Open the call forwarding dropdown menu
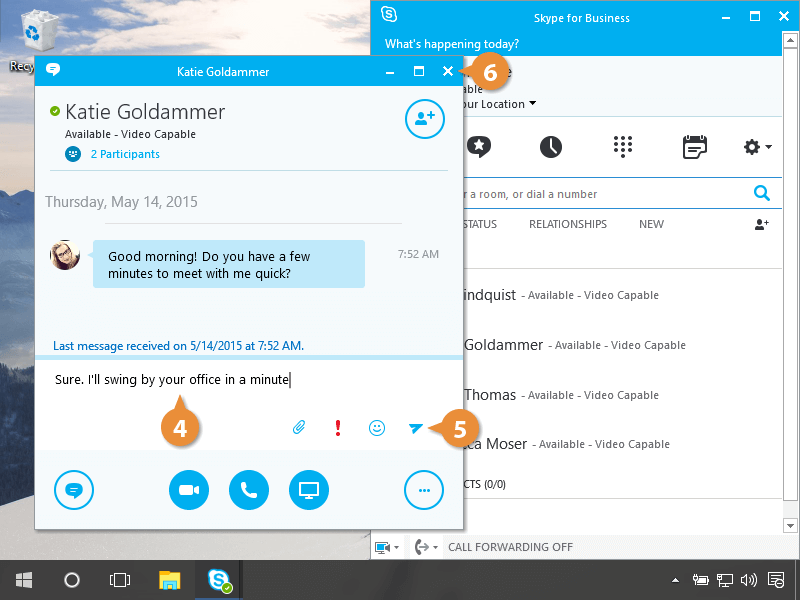Screen dimensions: 800x600 (x=426, y=547)
